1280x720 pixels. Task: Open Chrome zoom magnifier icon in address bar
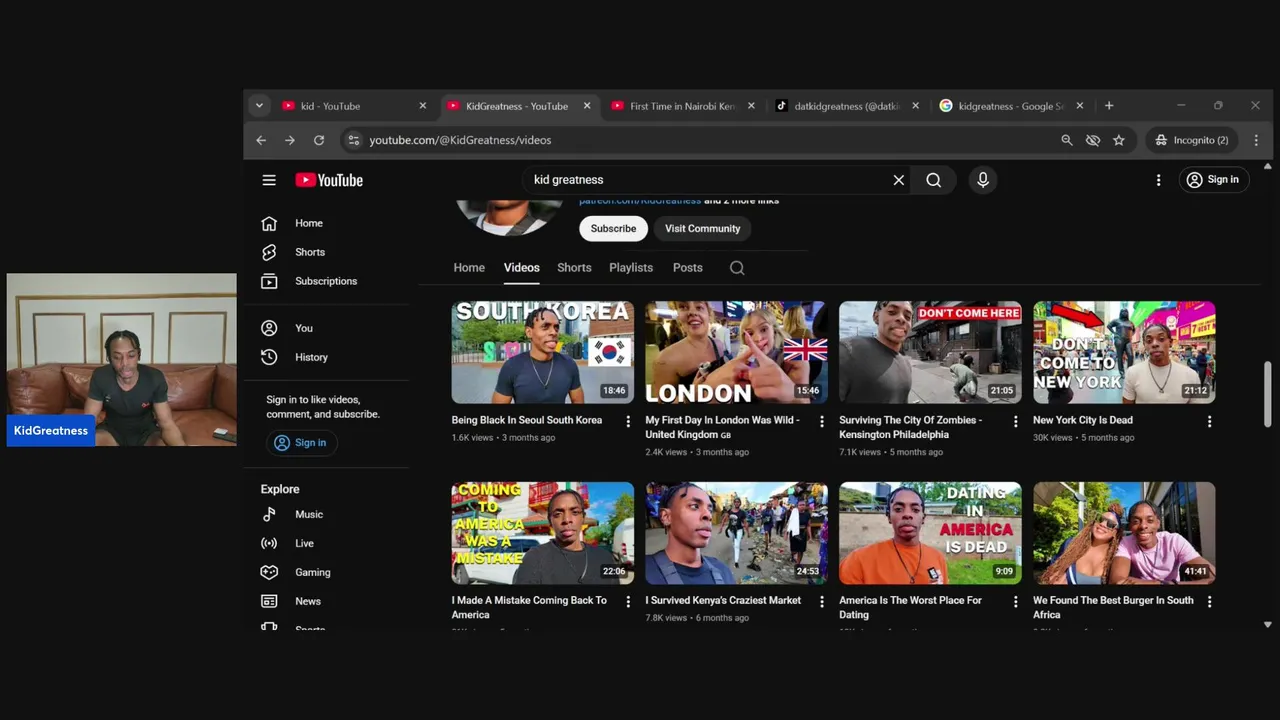coord(1067,140)
